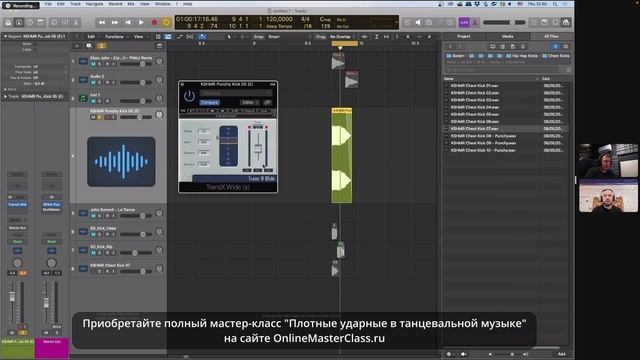The width and height of the screenshot is (640, 360).
Task: Click the Computer icon in file browser
Action: 493,47
